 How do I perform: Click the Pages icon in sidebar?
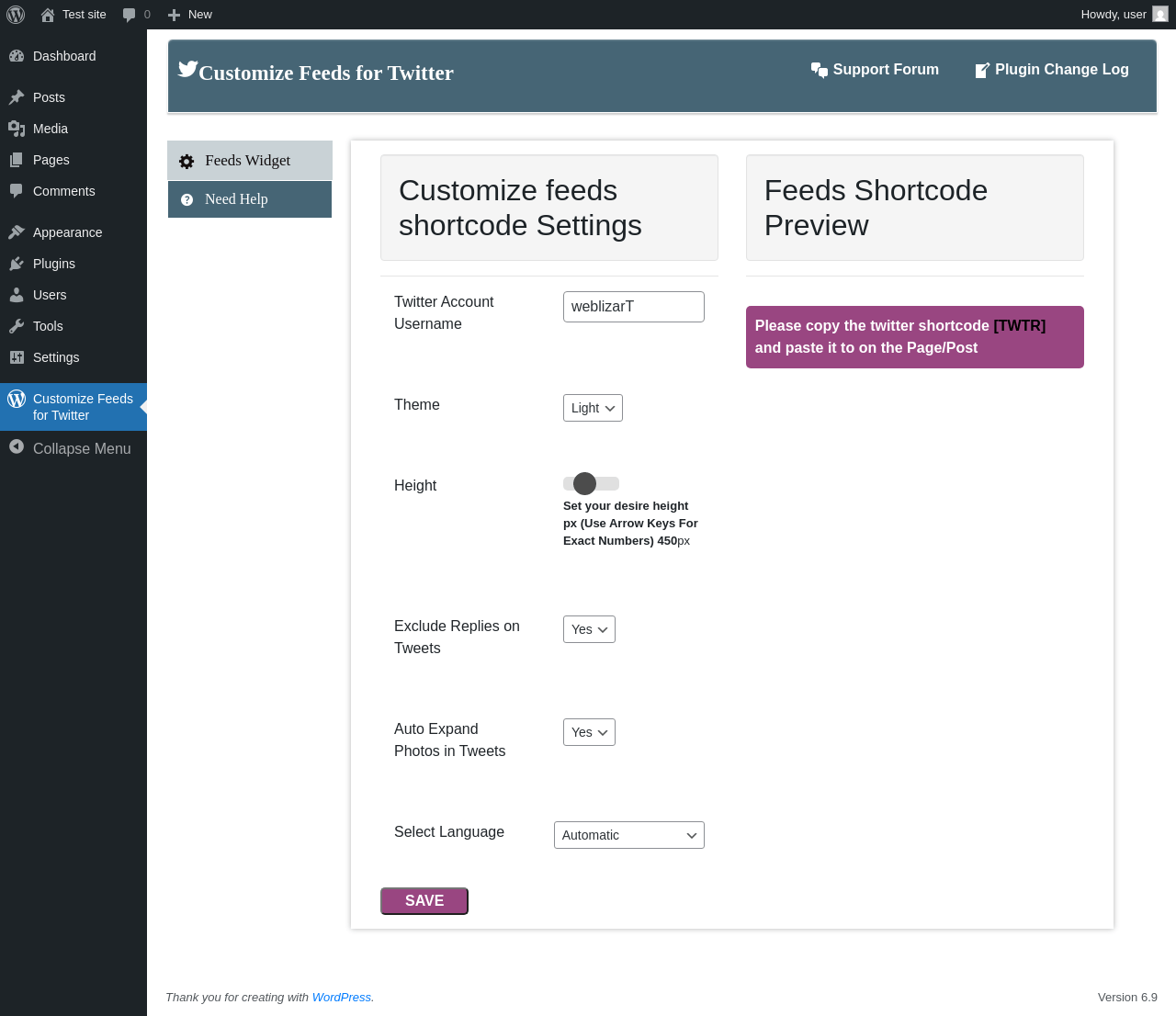click(x=17, y=160)
